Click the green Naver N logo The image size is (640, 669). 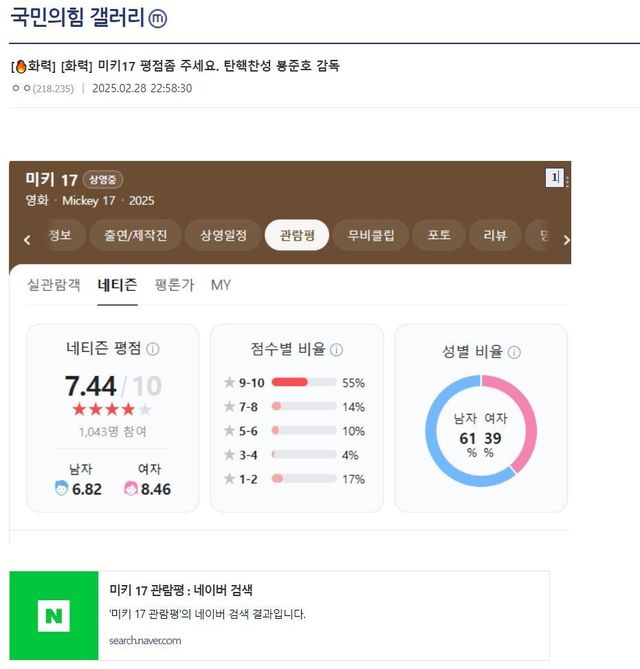(54, 615)
